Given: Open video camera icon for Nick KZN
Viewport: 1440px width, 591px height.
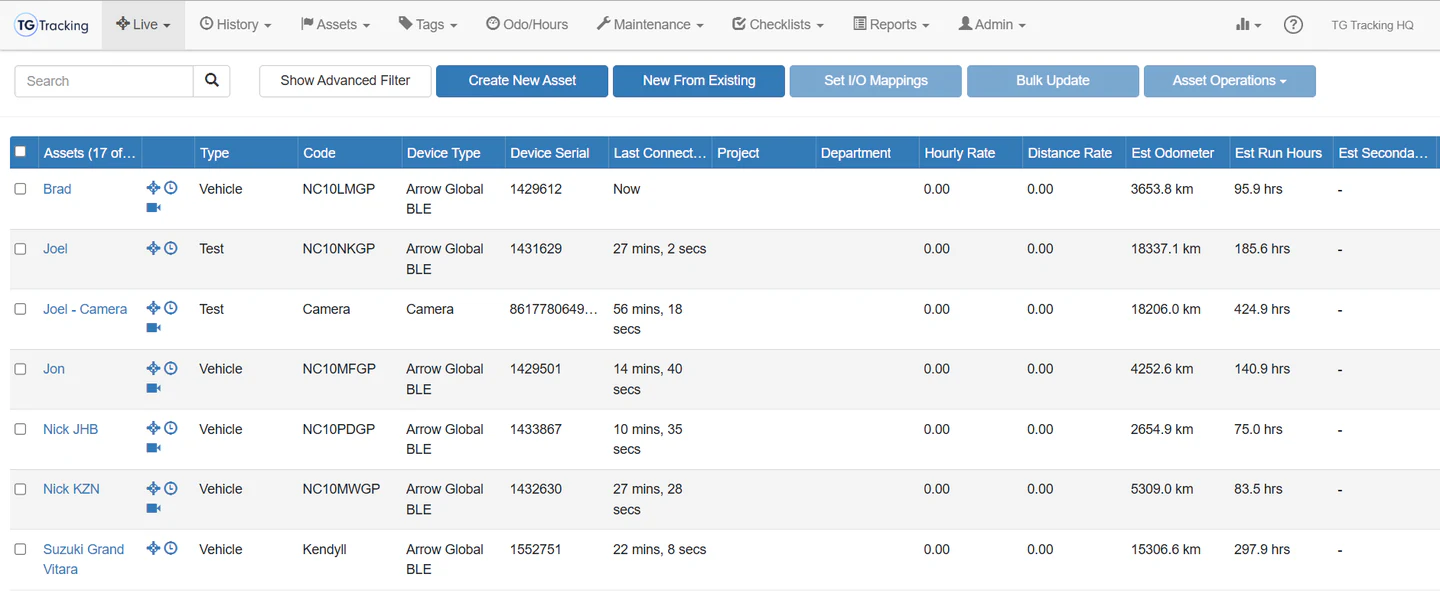Looking at the screenshot, I should (153, 508).
